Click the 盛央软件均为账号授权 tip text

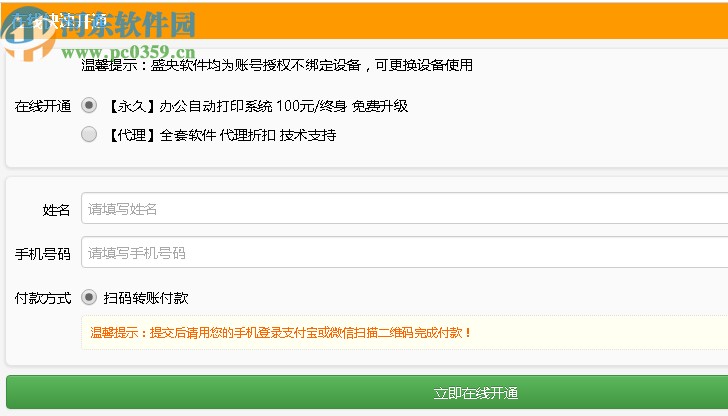(277, 65)
